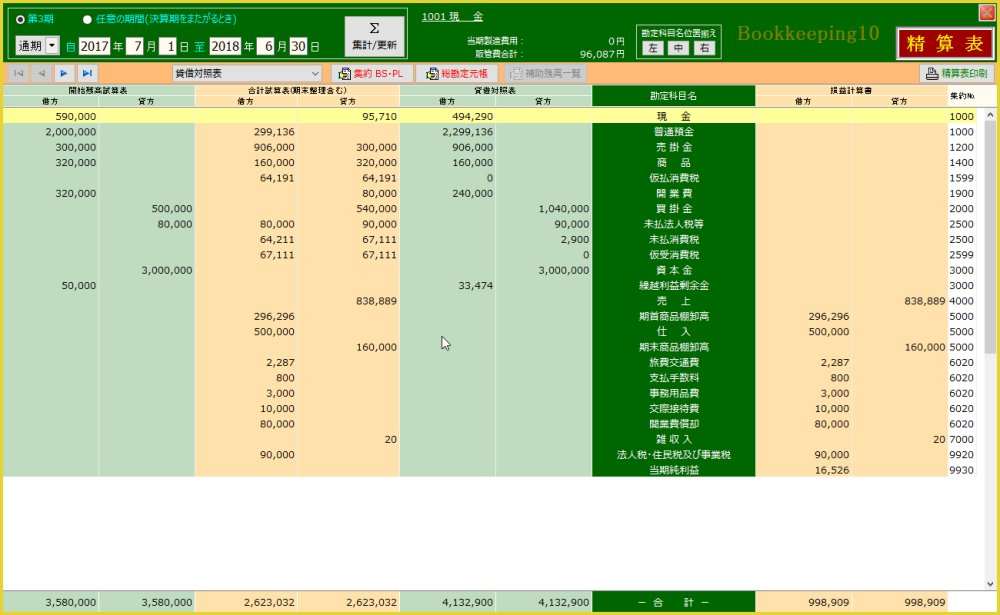Center account names with 中 button
Image resolution: width=1000 pixels, height=615 pixels.
pyautogui.click(x=678, y=47)
